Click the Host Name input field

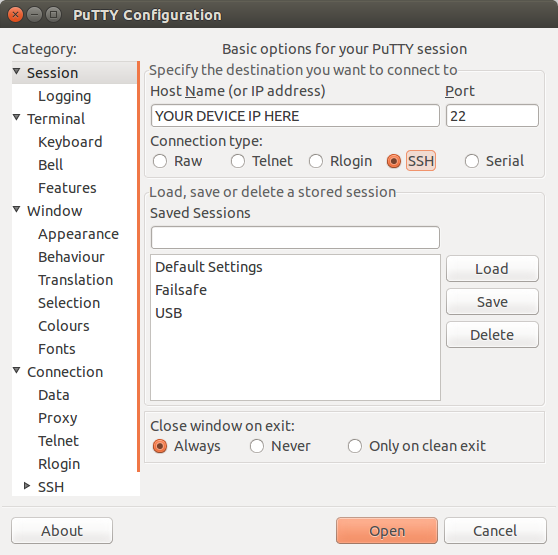(x=295, y=116)
